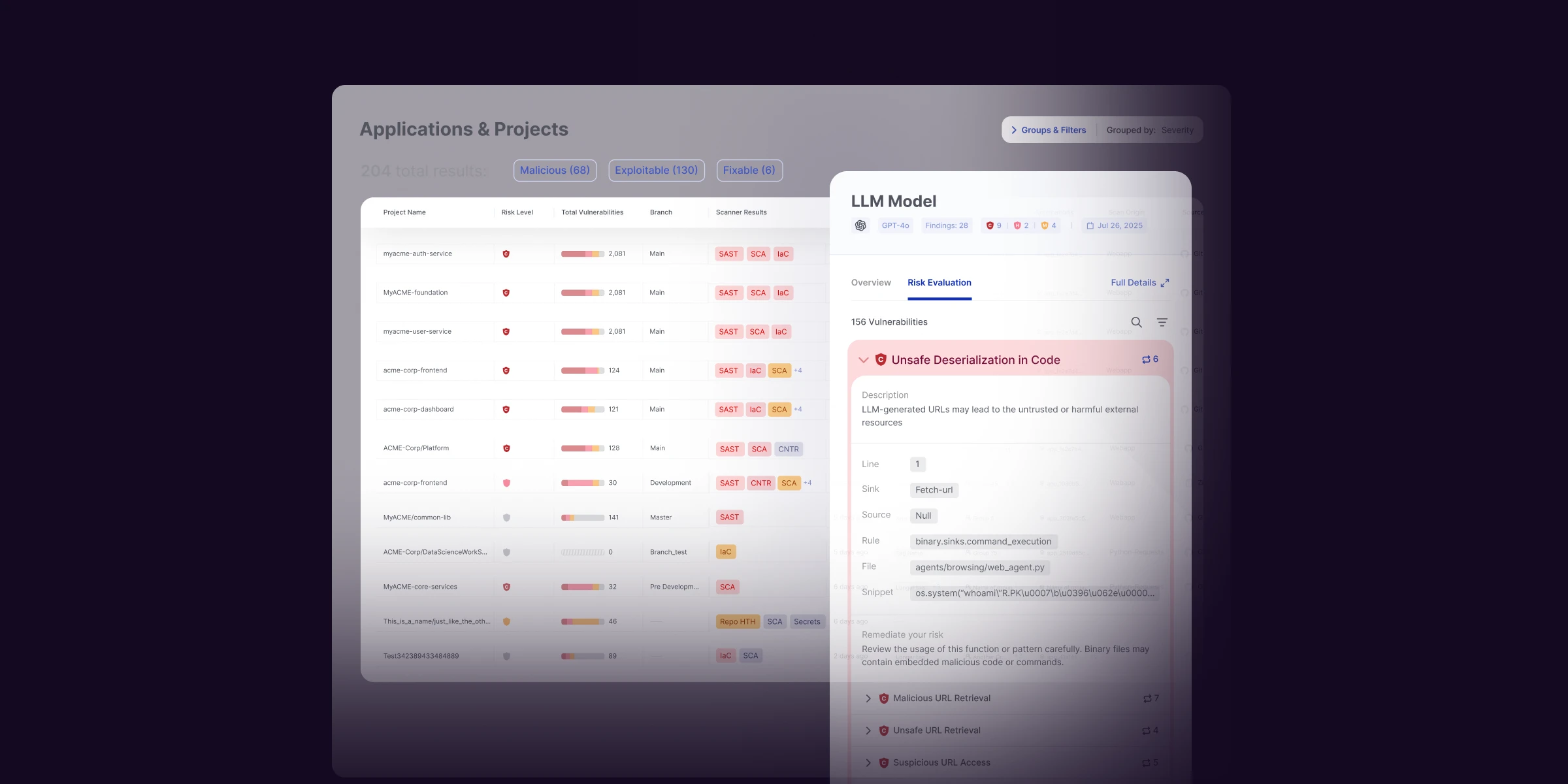Select the Risk Evaluation tab
Image resolution: width=1568 pixels, height=784 pixels.
point(939,283)
